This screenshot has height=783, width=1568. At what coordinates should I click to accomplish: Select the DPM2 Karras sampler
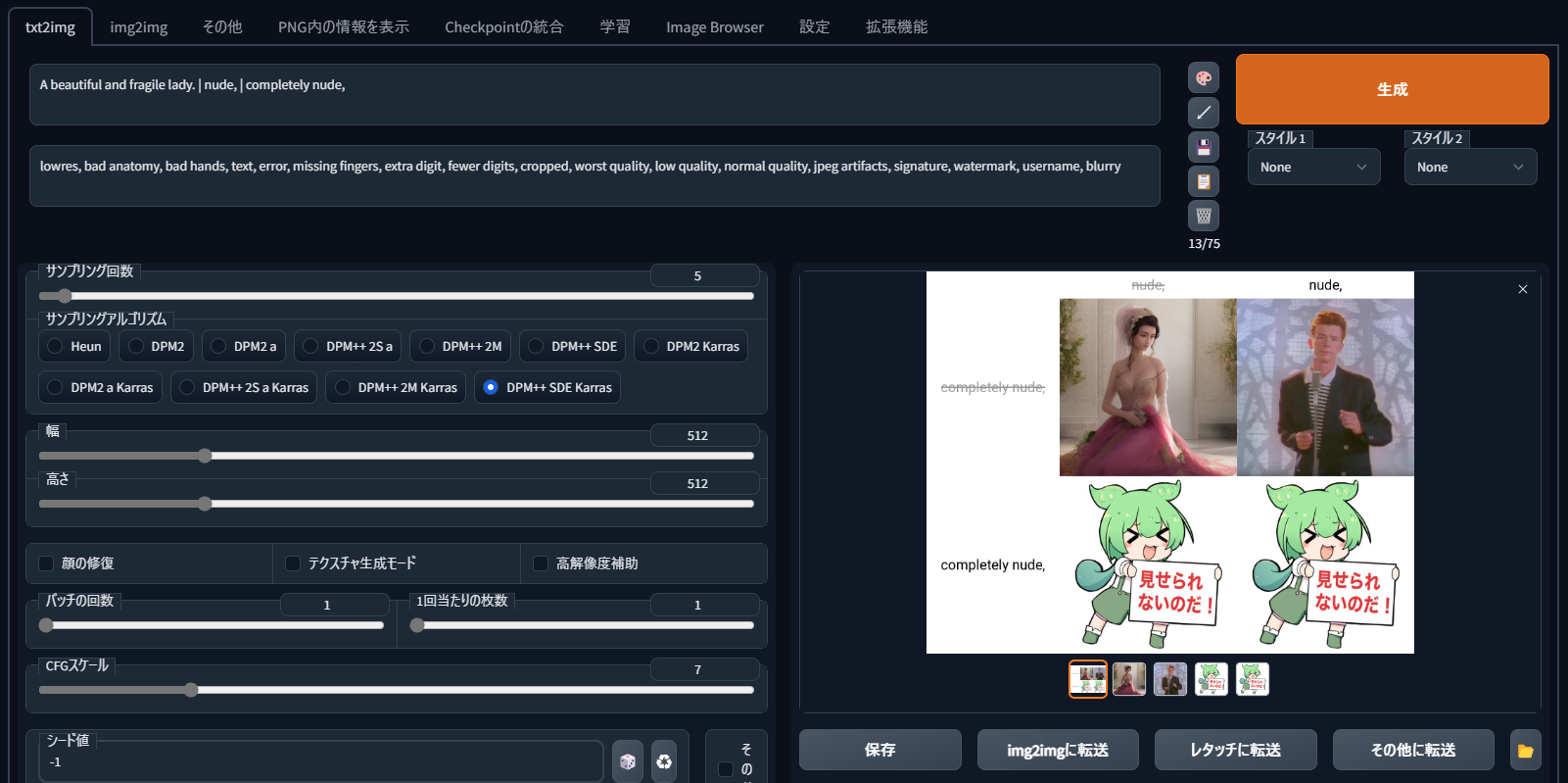691,346
